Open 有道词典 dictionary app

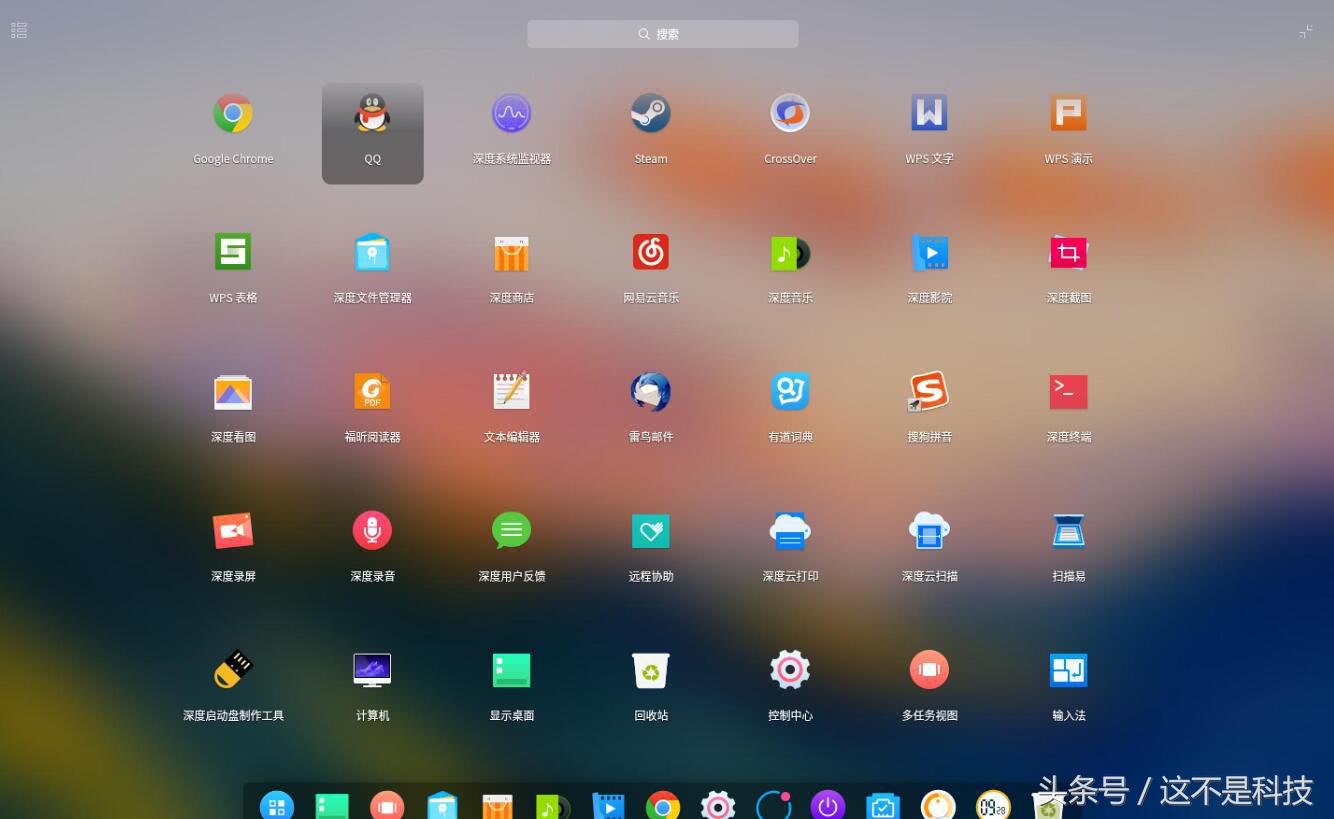pyautogui.click(x=790, y=392)
